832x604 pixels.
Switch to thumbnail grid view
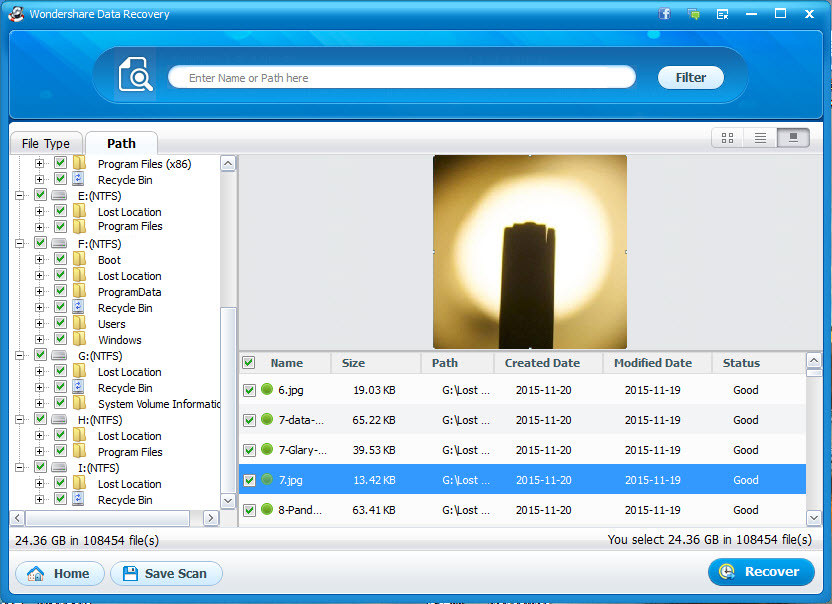pos(727,138)
